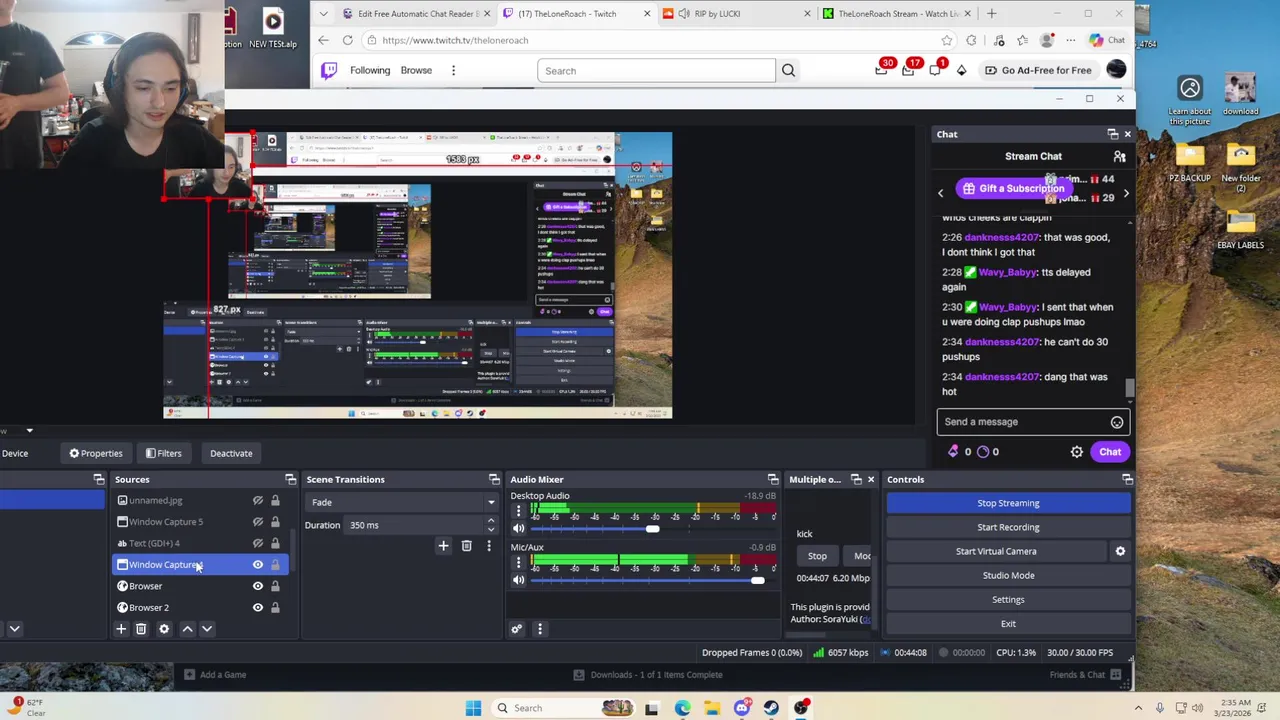Screen dimensions: 1280x720
Task: Pop out Twitch chat panel icon
Action: tap(1112, 134)
